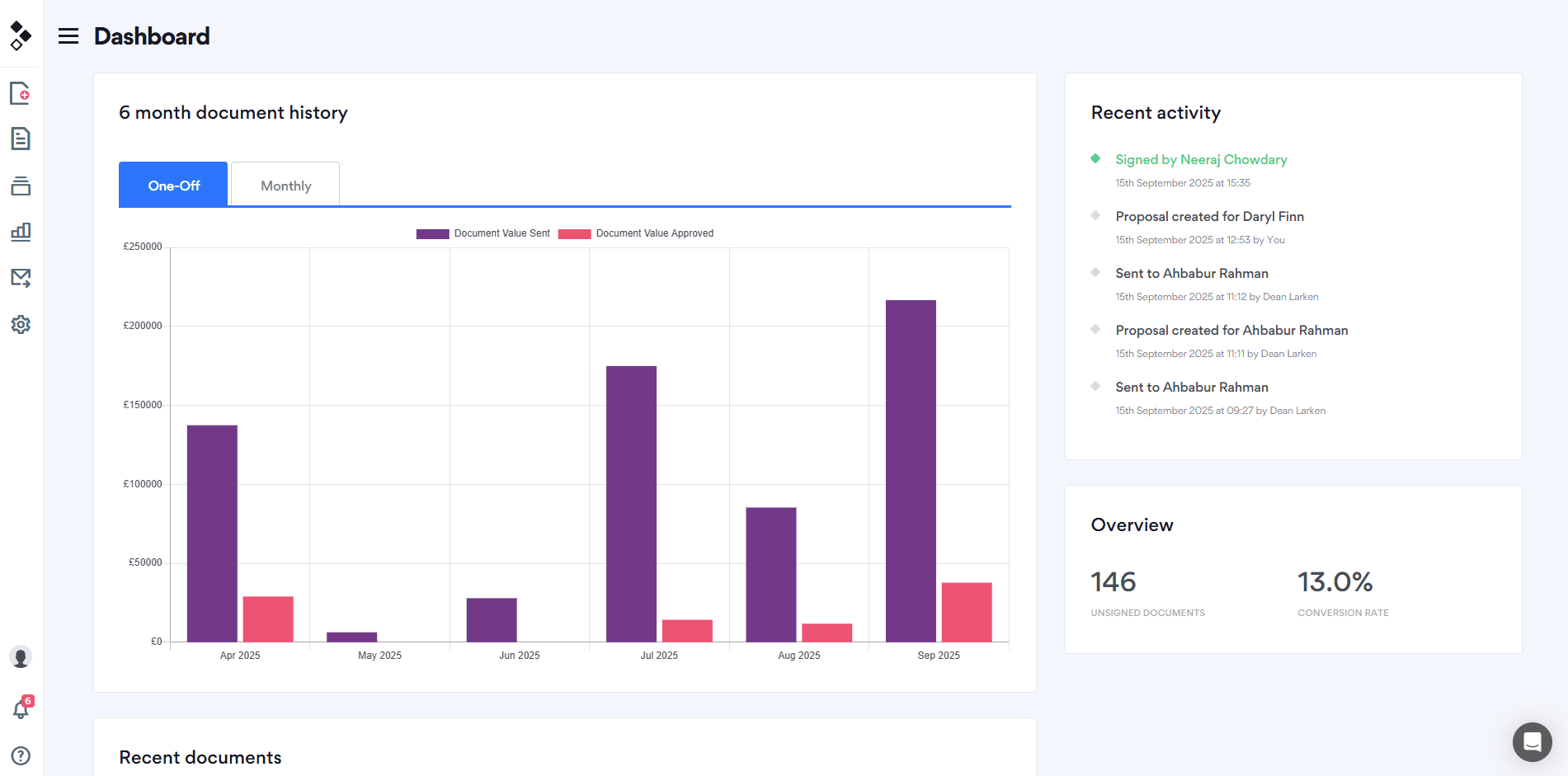The image size is (1568, 776).
Task: Click the Dashboard page title
Action: point(152,36)
